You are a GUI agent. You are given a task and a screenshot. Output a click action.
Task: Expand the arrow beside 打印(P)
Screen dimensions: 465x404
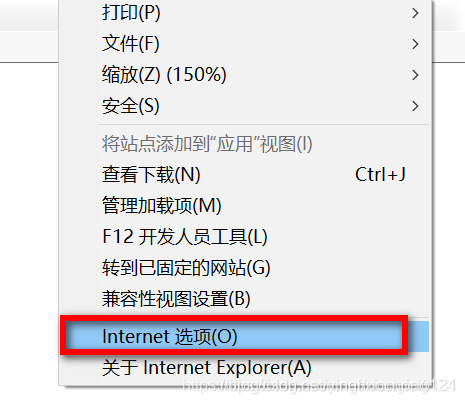point(415,13)
